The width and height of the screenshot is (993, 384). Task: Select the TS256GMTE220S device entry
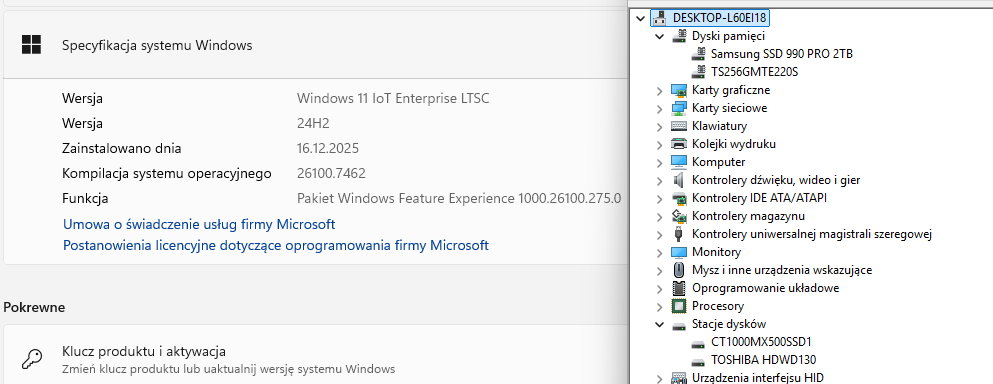click(x=754, y=72)
